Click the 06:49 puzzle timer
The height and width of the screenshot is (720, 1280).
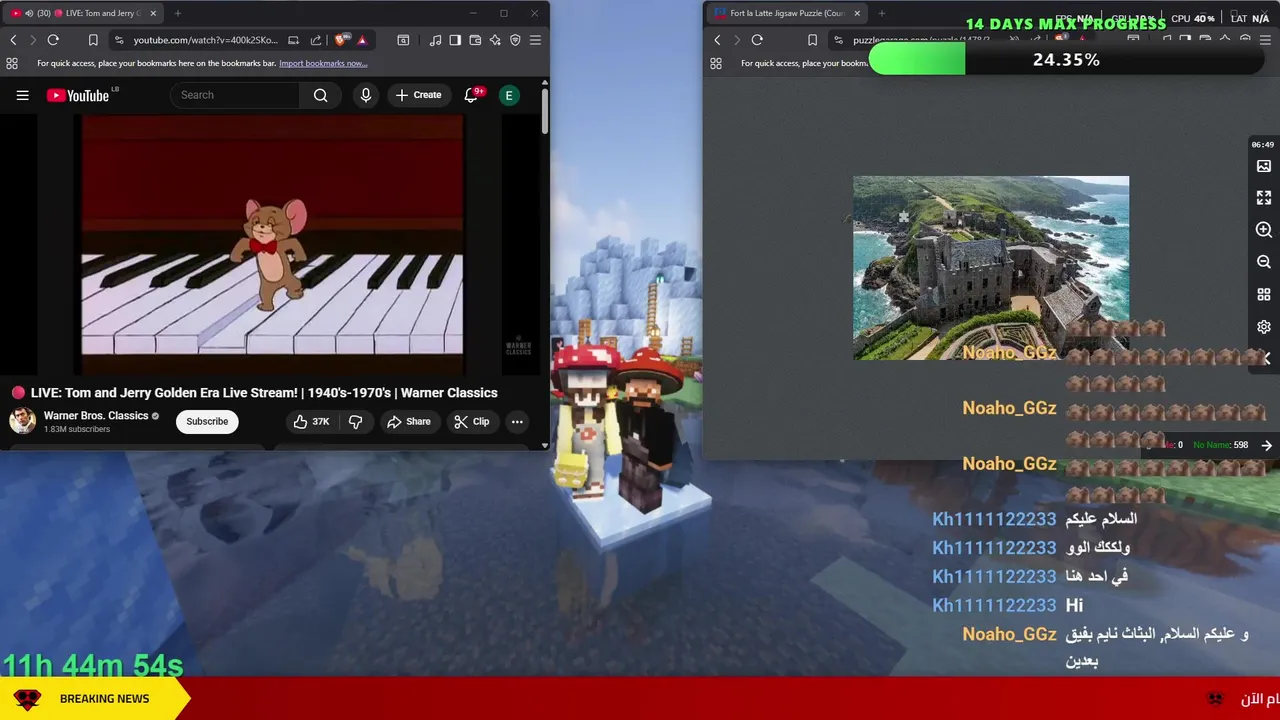point(1263,145)
